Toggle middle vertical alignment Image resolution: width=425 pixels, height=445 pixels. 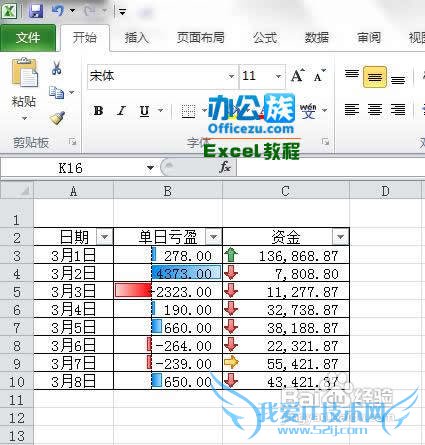[375, 77]
